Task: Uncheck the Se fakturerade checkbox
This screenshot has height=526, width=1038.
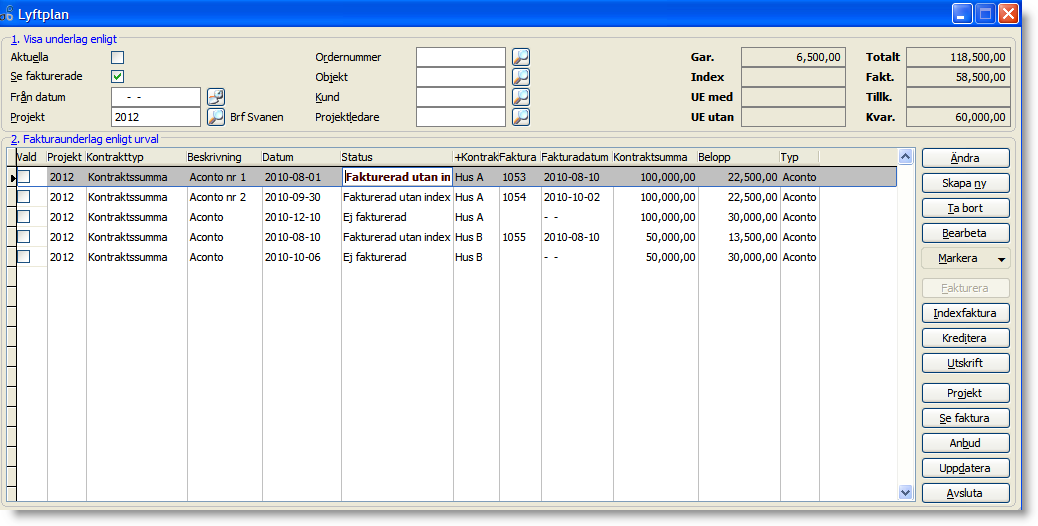Action: pyautogui.click(x=118, y=76)
